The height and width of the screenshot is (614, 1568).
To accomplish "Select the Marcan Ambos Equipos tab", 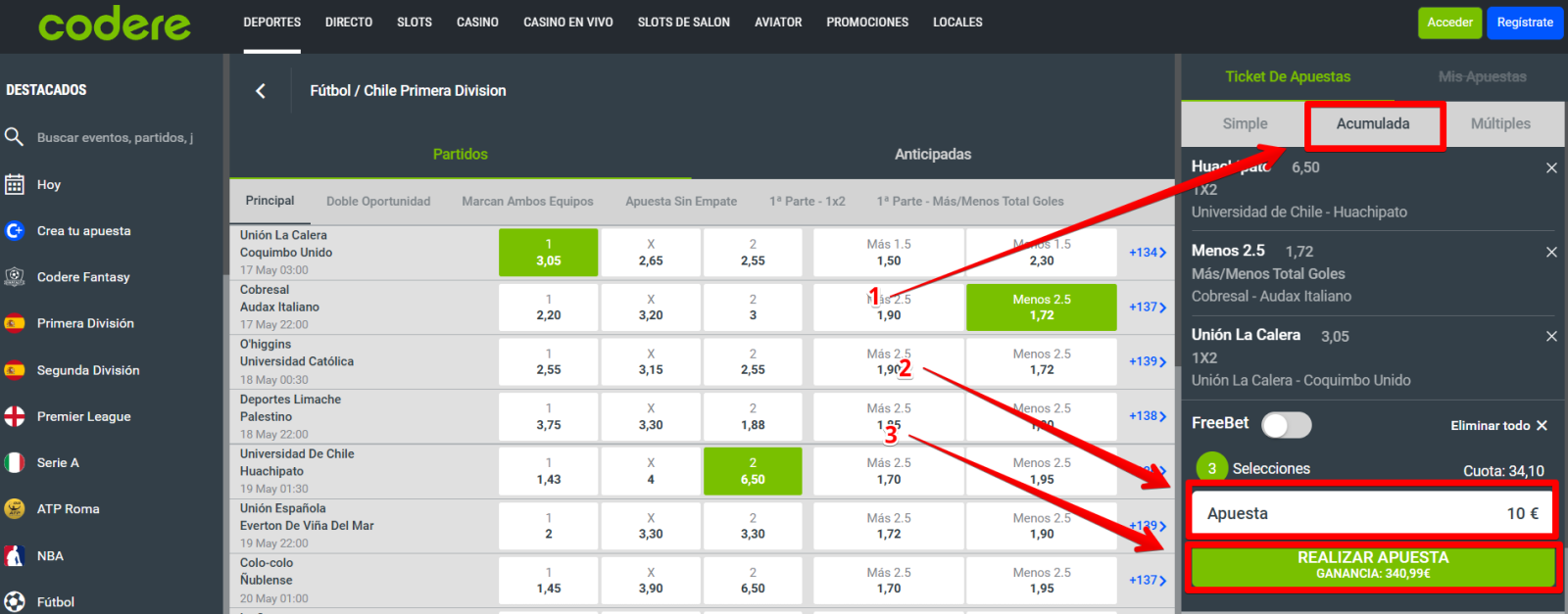I will coord(527,202).
